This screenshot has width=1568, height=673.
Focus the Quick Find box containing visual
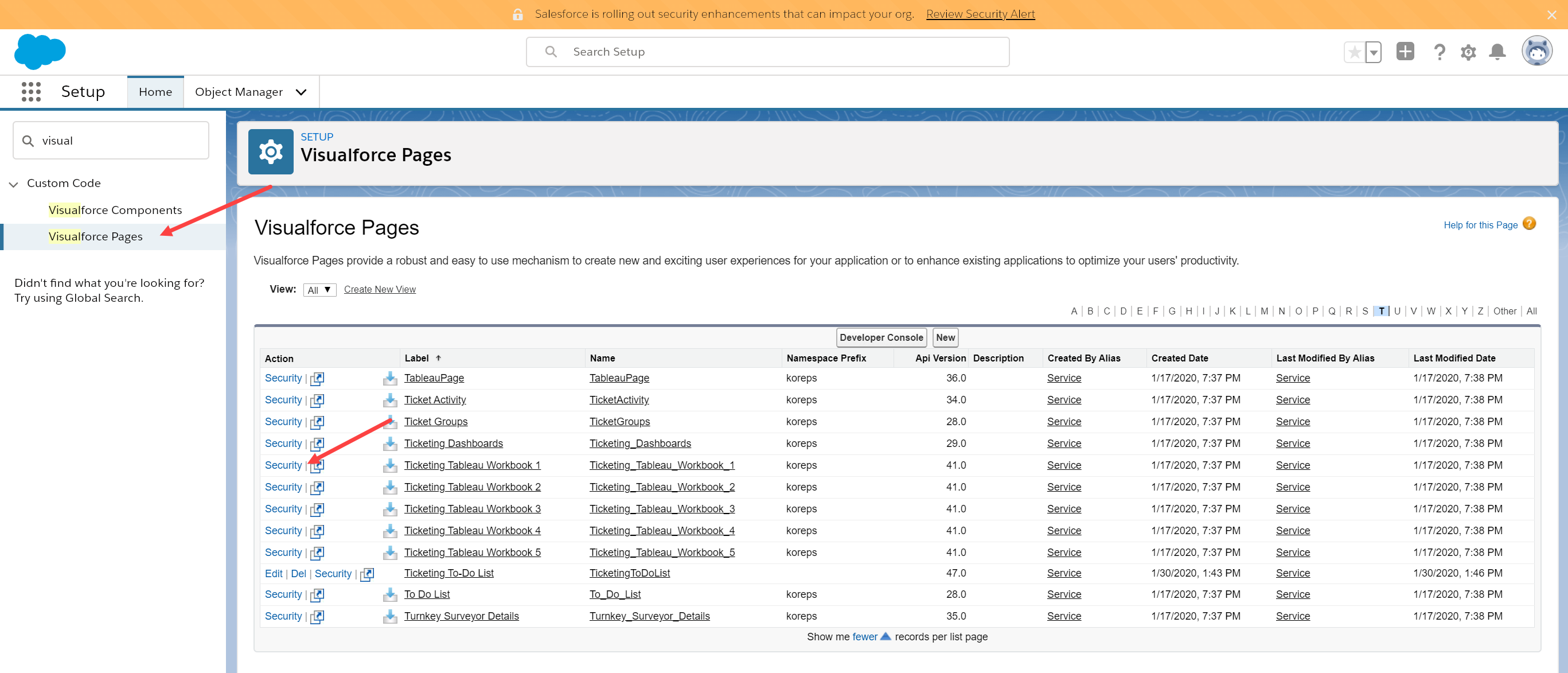[111, 141]
